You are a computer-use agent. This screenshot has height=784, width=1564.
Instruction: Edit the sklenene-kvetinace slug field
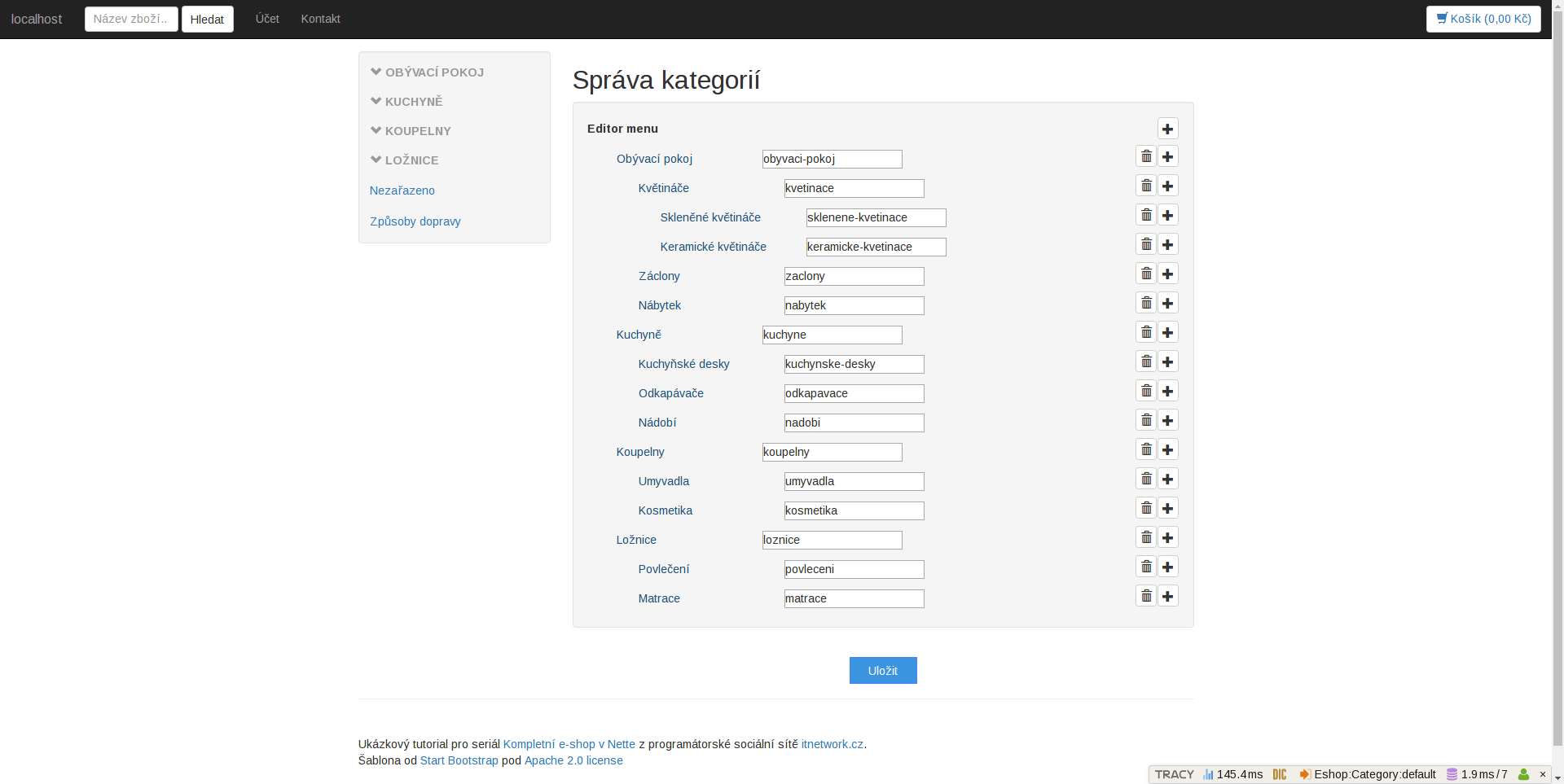pyautogui.click(x=876, y=217)
